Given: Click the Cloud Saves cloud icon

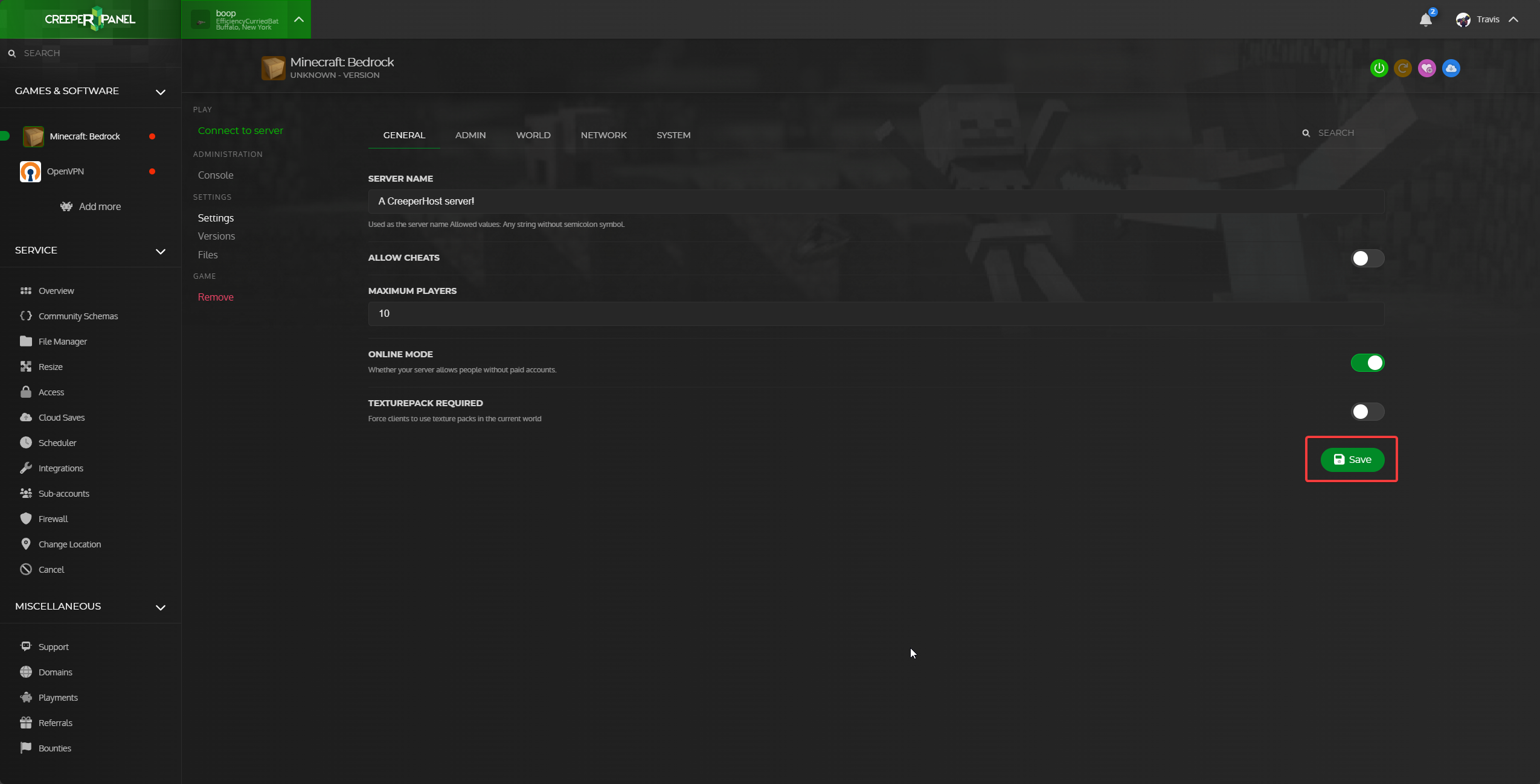Looking at the screenshot, I should tap(26, 418).
